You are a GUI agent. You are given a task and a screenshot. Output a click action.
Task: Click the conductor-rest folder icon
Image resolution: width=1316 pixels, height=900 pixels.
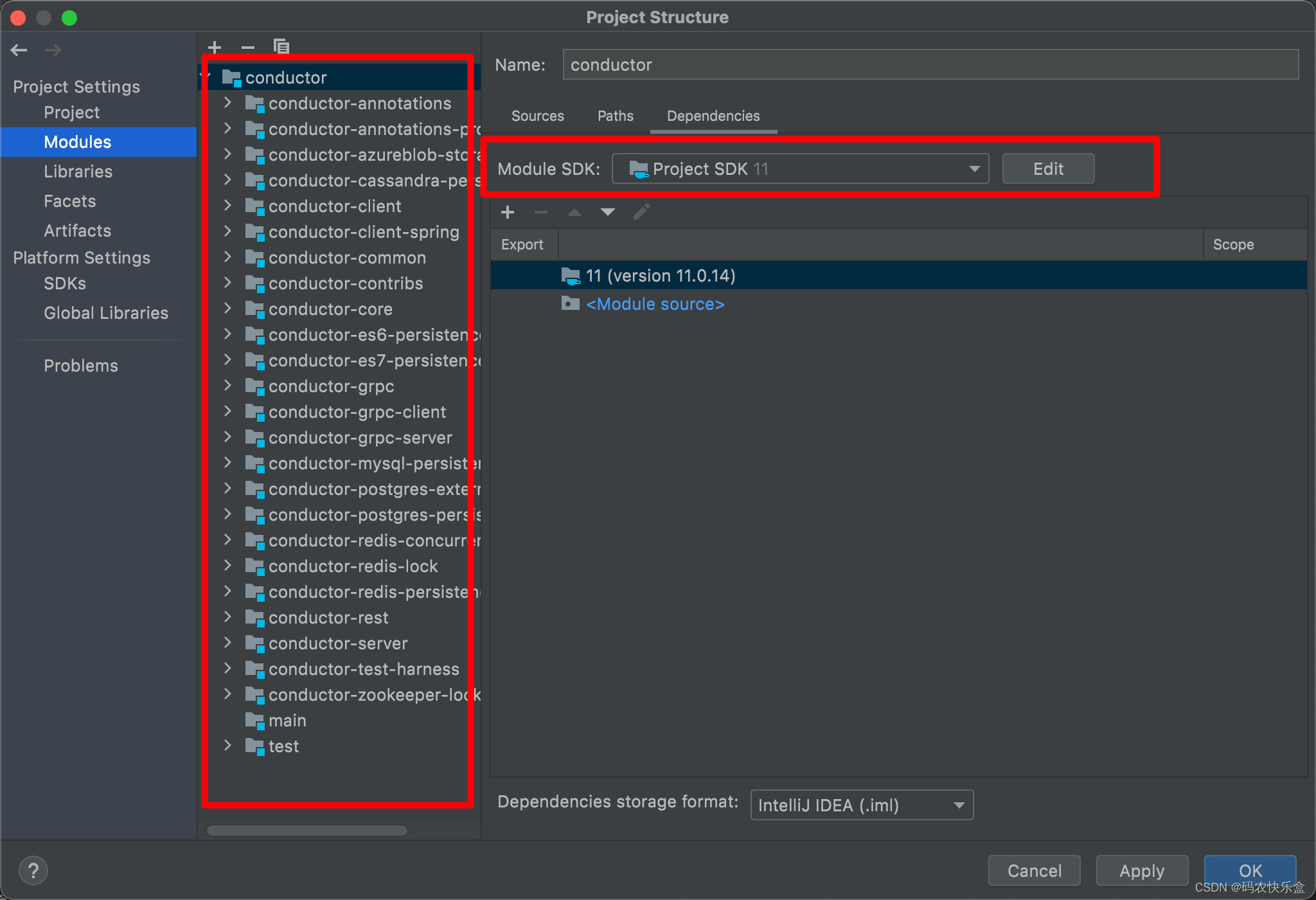pos(255,618)
